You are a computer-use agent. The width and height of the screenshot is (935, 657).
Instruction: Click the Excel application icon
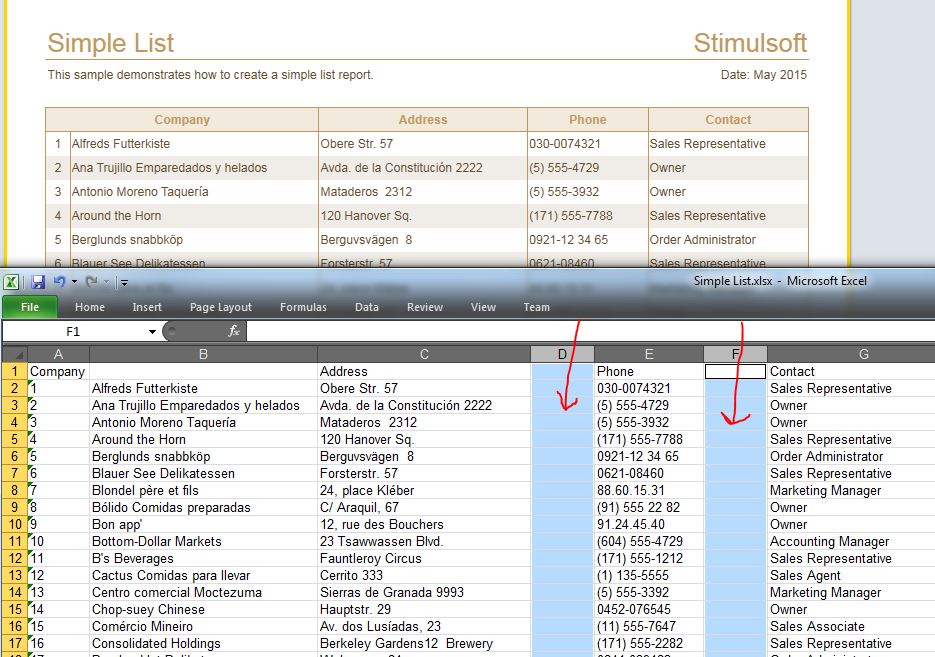coord(11,282)
